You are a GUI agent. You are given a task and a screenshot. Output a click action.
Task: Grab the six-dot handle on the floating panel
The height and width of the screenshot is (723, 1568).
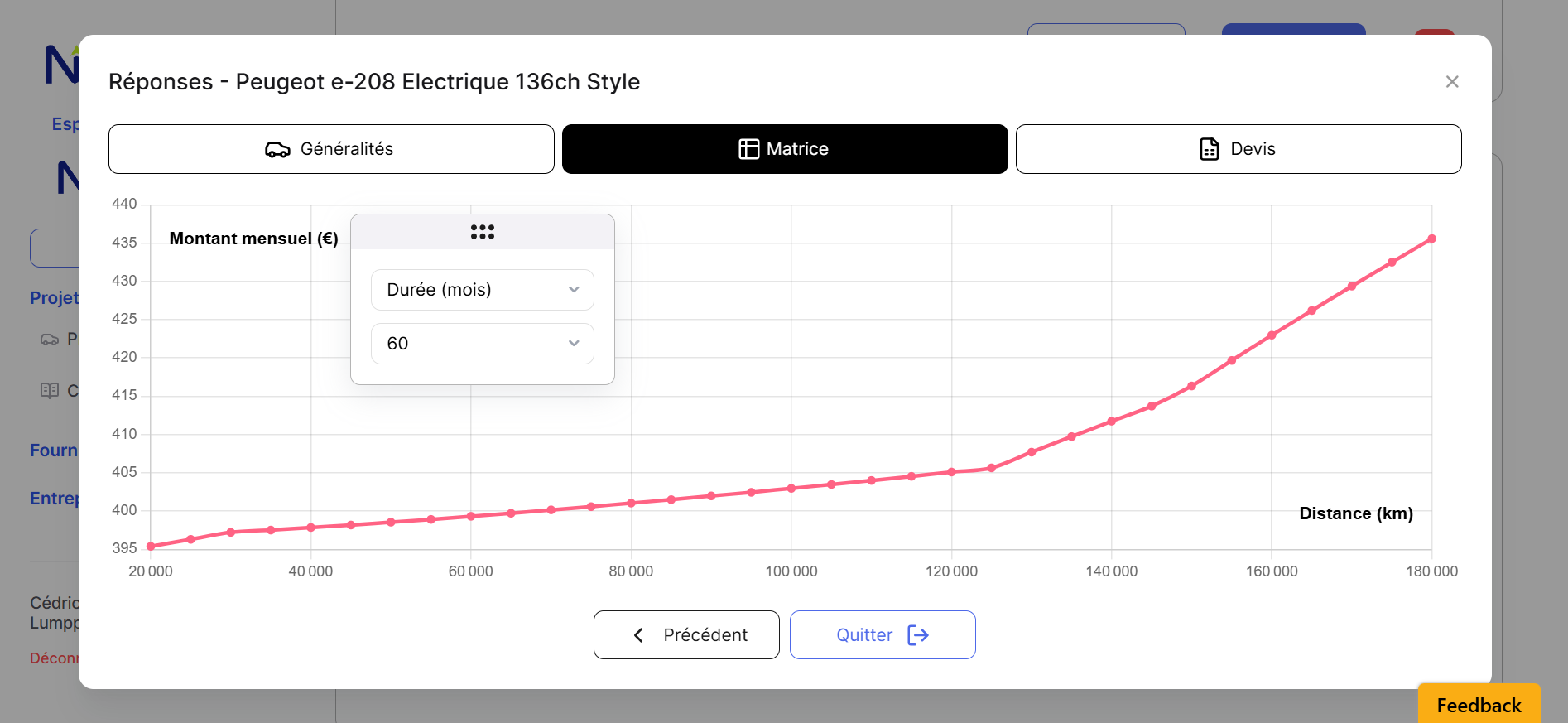[x=483, y=232]
